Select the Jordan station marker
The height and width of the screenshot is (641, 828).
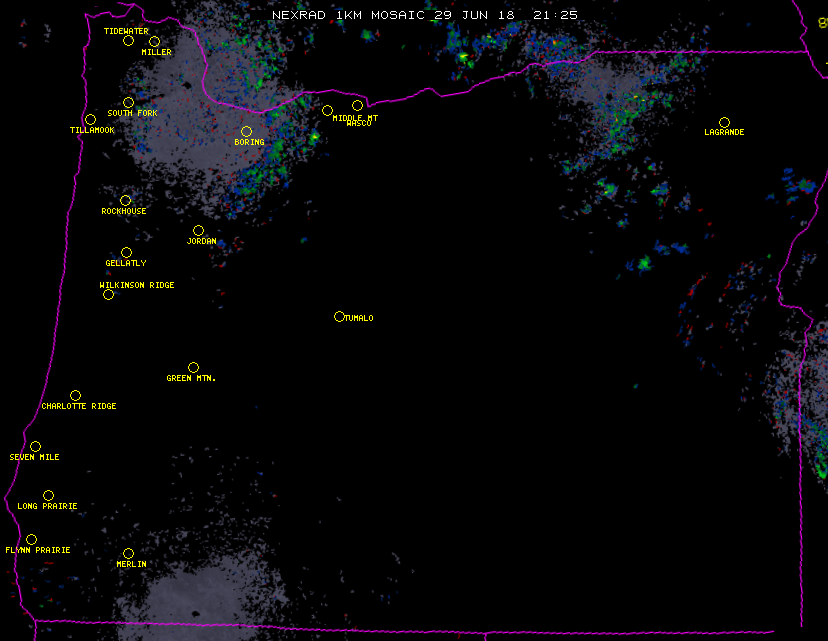point(198,231)
